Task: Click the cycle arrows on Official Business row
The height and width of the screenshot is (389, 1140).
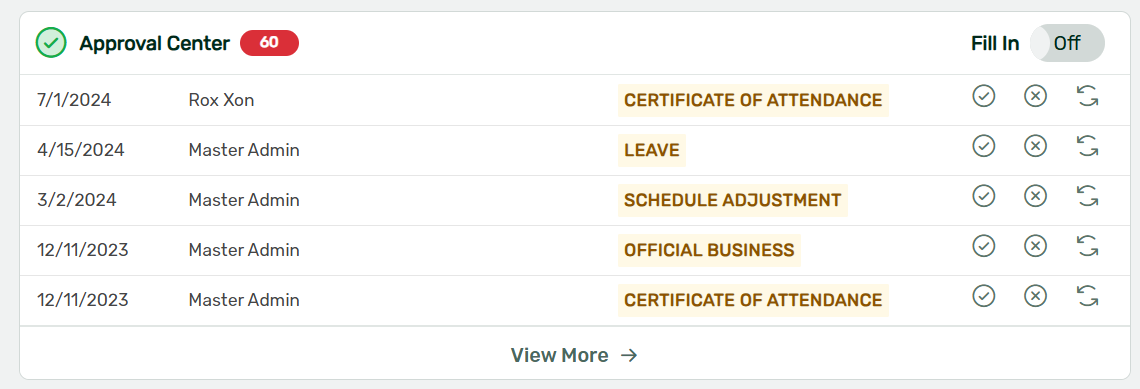Action: pos(1088,246)
